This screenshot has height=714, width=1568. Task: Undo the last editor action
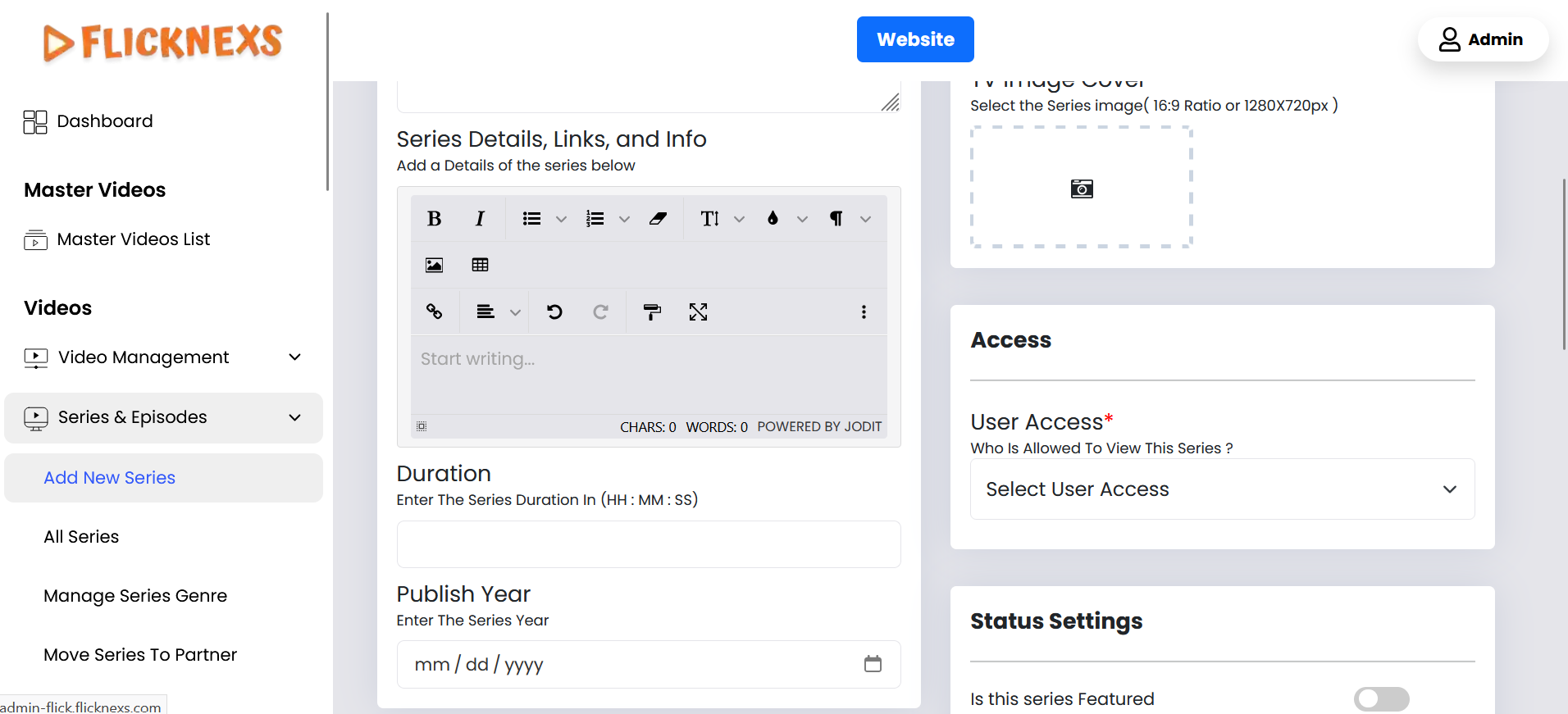tap(554, 312)
